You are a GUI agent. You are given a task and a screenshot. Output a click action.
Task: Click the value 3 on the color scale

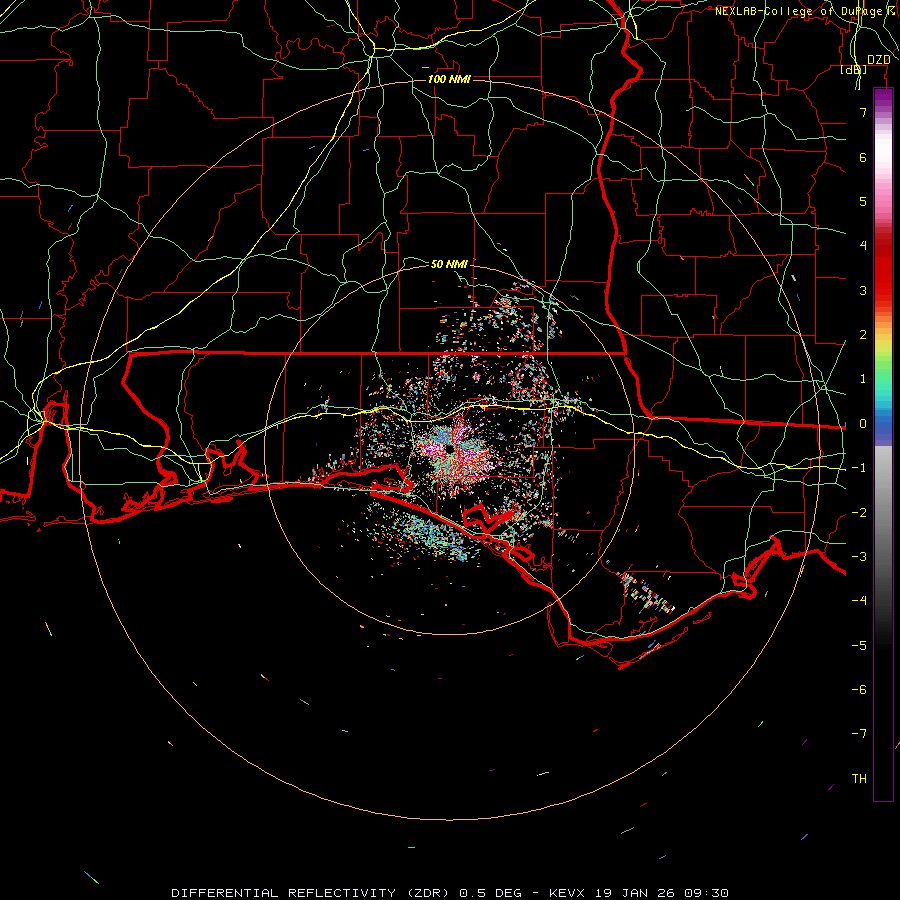(863, 290)
